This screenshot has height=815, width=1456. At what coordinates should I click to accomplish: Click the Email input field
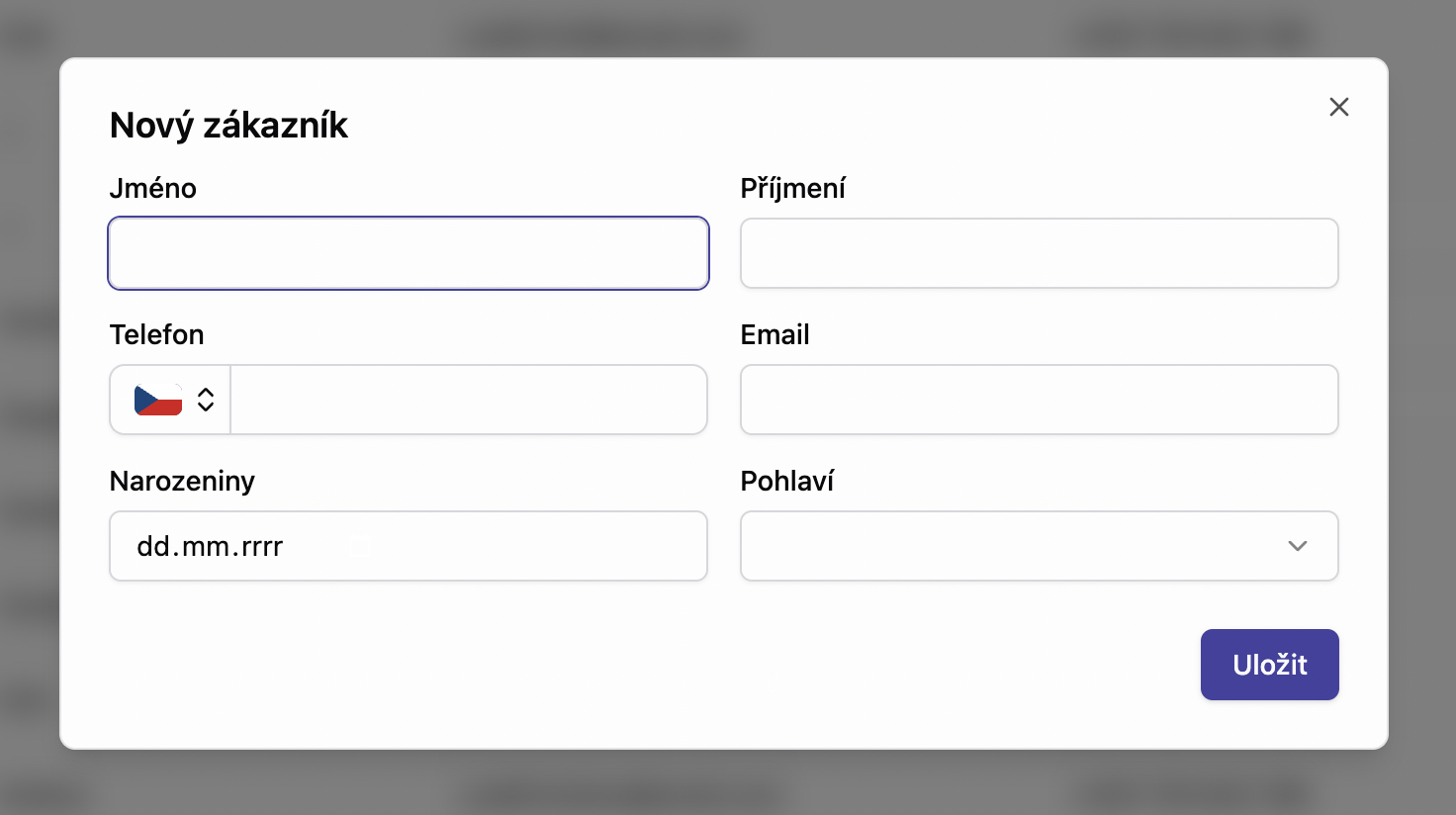tap(1039, 400)
